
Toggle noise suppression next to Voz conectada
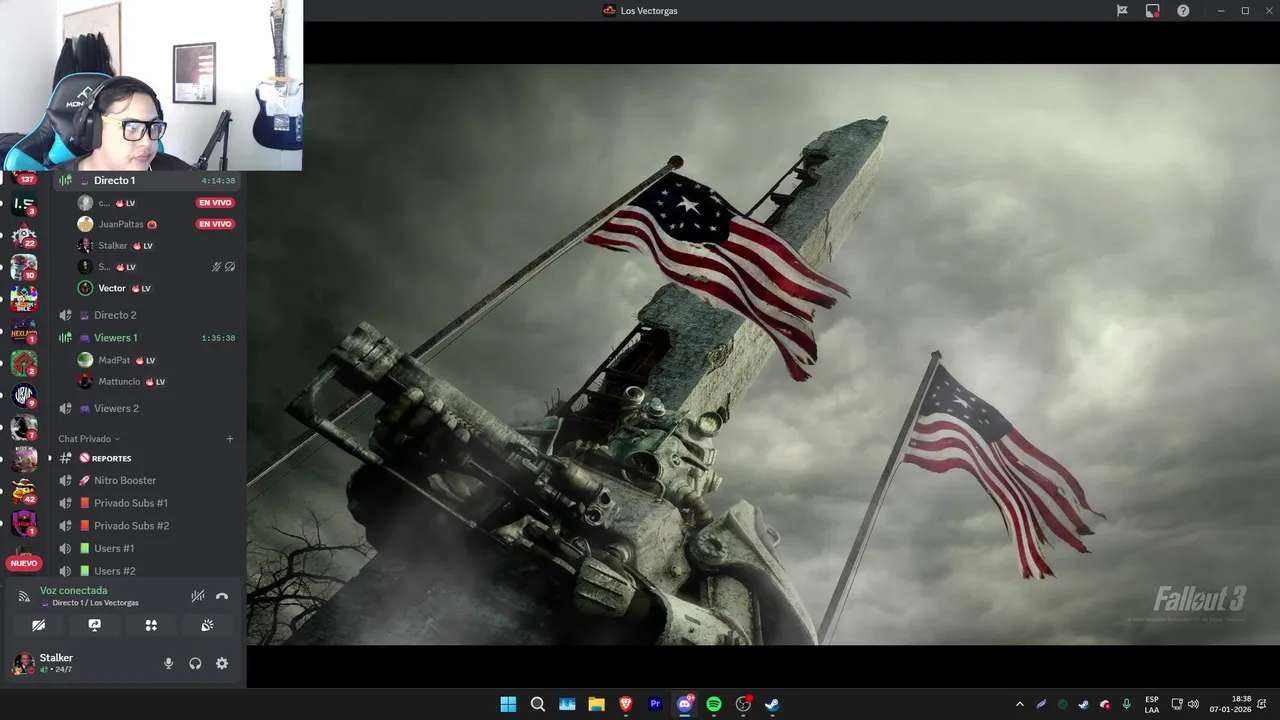(198, 596)
